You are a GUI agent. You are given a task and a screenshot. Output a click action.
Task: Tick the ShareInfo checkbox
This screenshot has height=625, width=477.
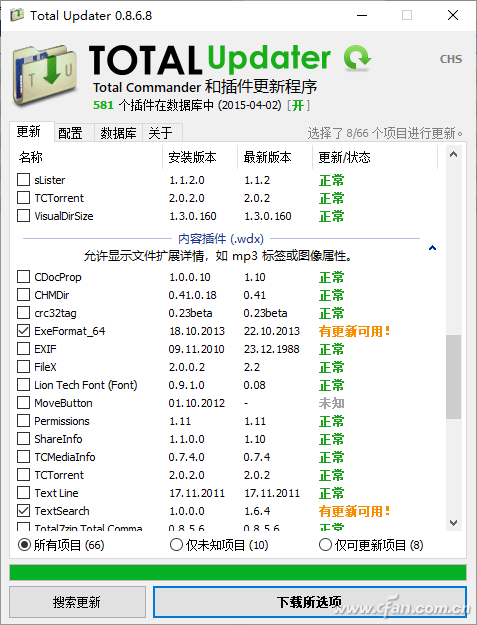24,438
